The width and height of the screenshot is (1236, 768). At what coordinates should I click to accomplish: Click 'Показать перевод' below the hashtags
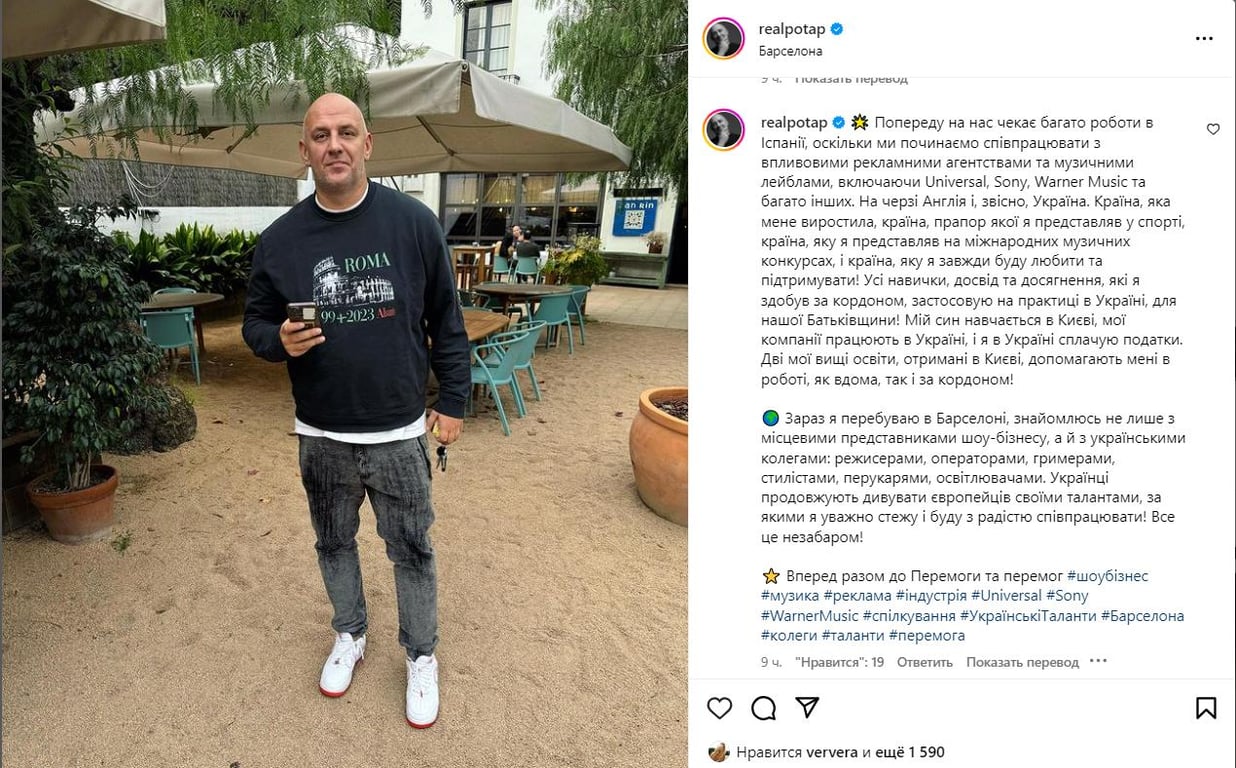point(1023,662)
